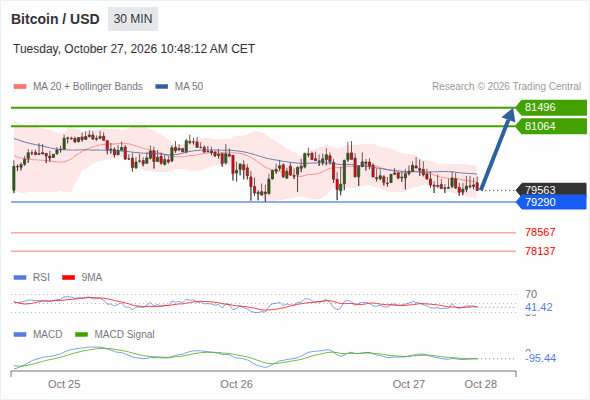
Task: Click the 81496 green resistance price tag
Action: click(x=551, y=108)
